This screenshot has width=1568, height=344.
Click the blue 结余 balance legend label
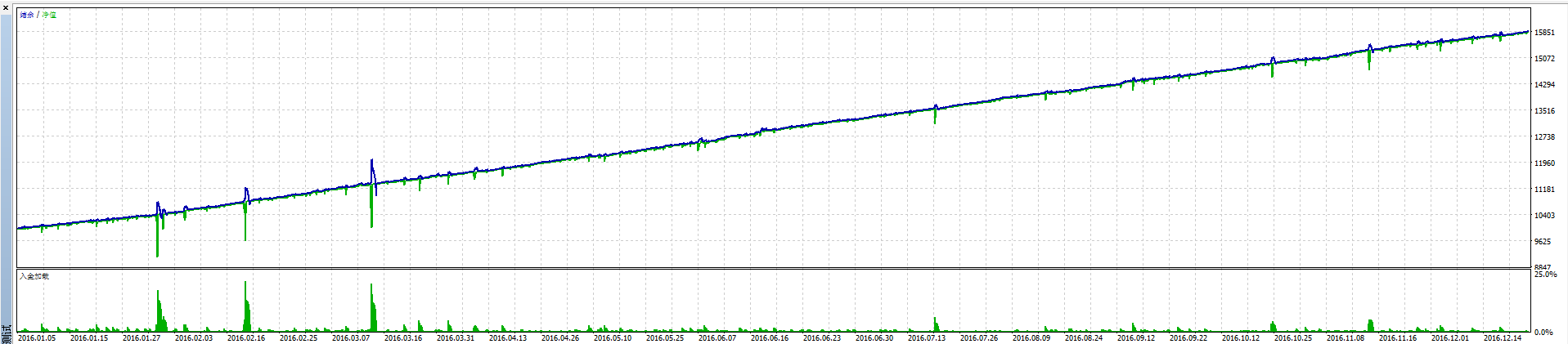(27, 15)
